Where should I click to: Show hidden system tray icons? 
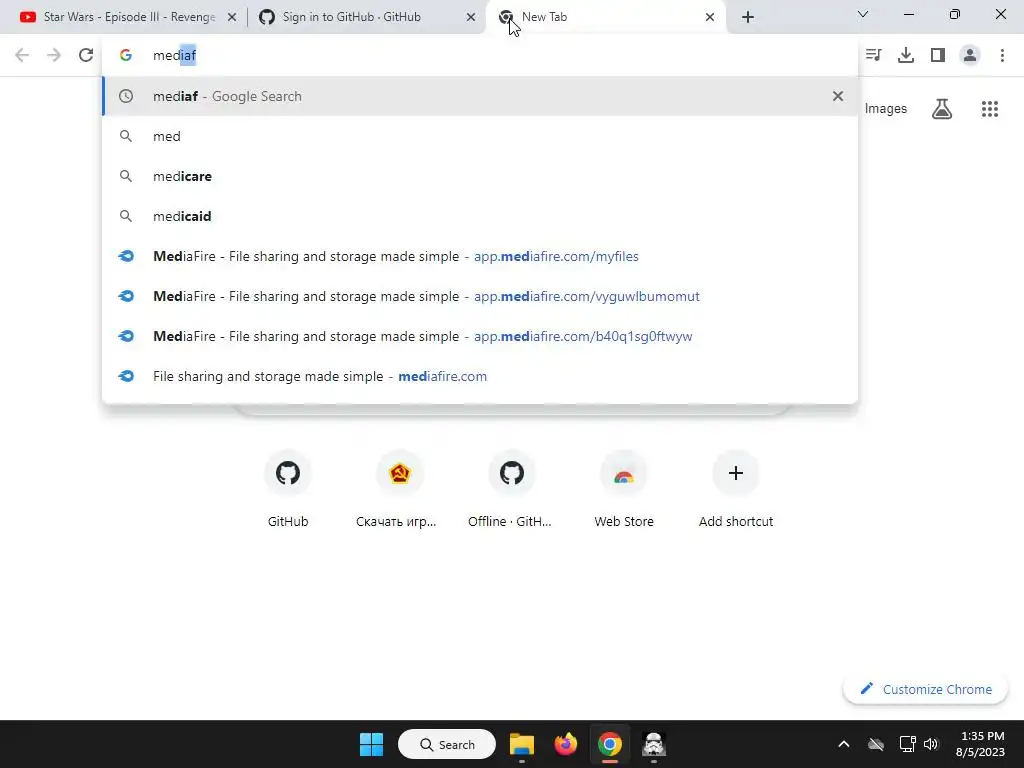[844, 744]
